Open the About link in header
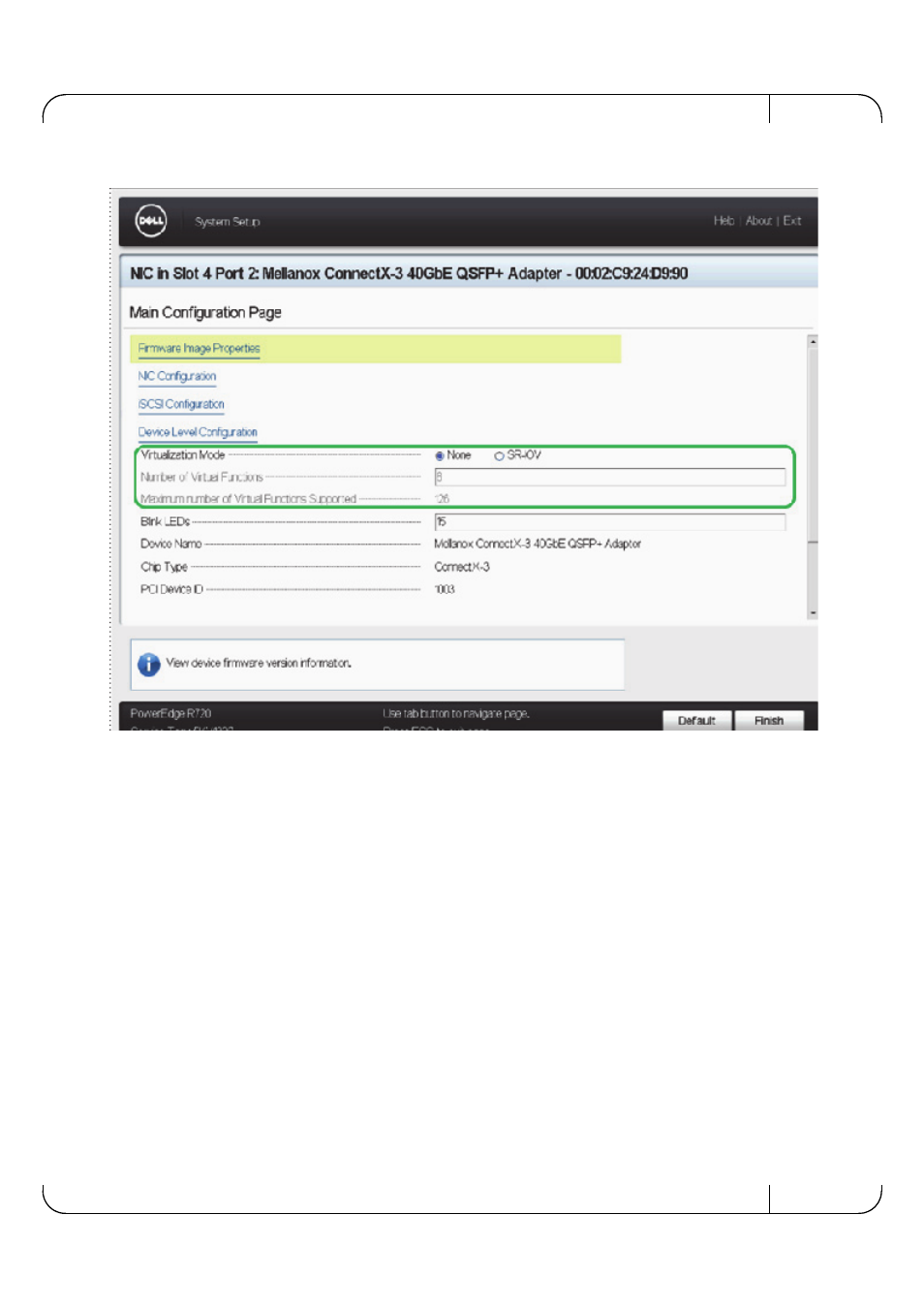The height and width of the screenshot is (1308, 924). point(758,221)
